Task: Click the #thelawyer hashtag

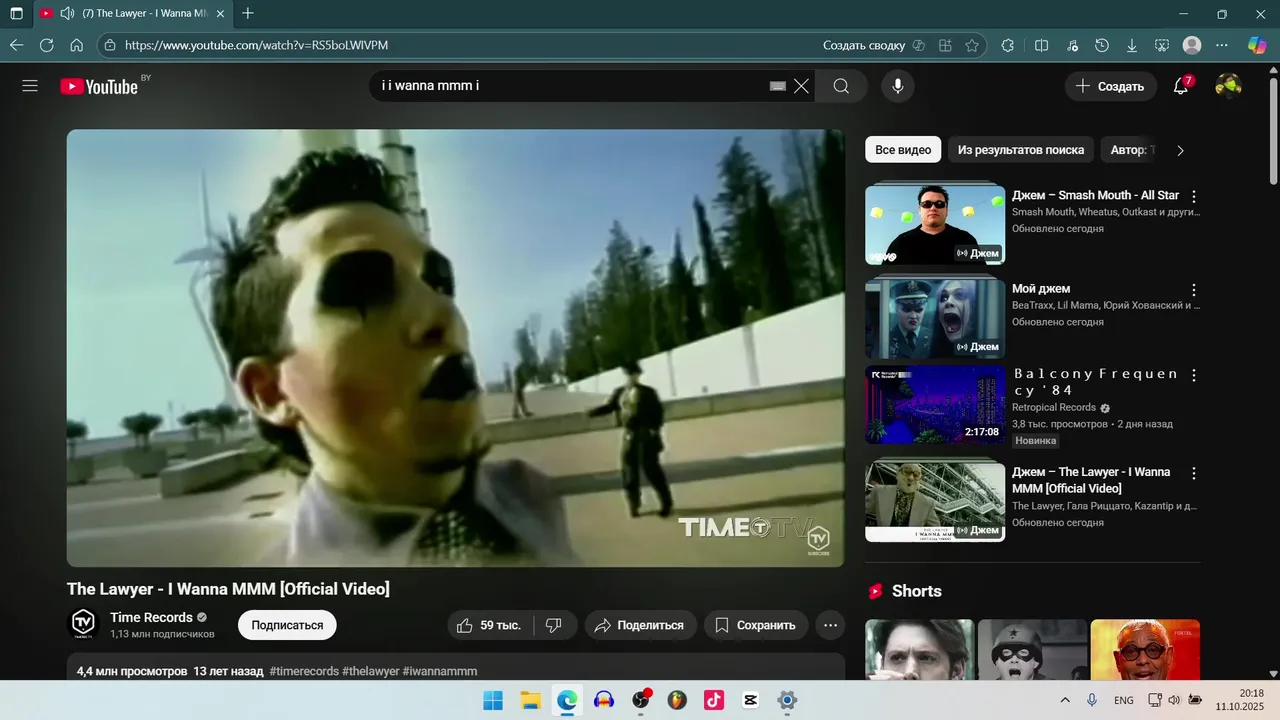Action: [x=370, y=671]
